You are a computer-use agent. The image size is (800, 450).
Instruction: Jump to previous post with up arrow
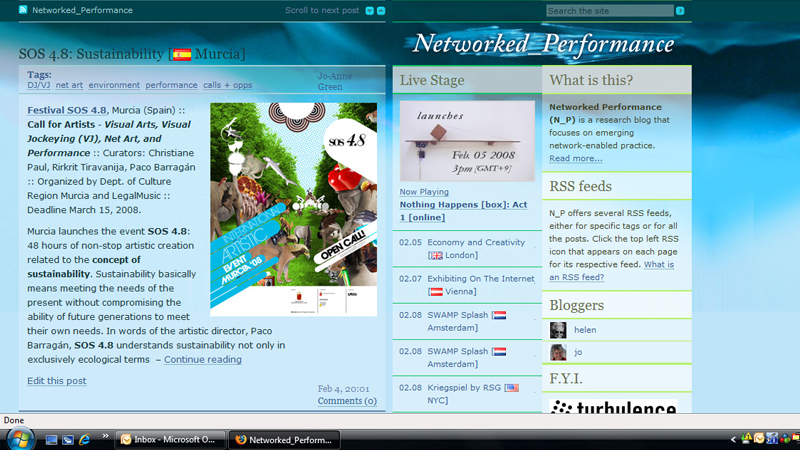coord(381,11)
